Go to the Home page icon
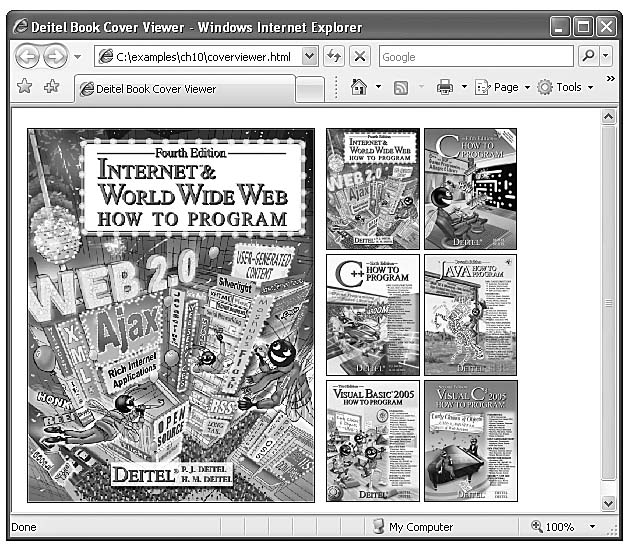This screenshot has width=629, height=552. 359,87
